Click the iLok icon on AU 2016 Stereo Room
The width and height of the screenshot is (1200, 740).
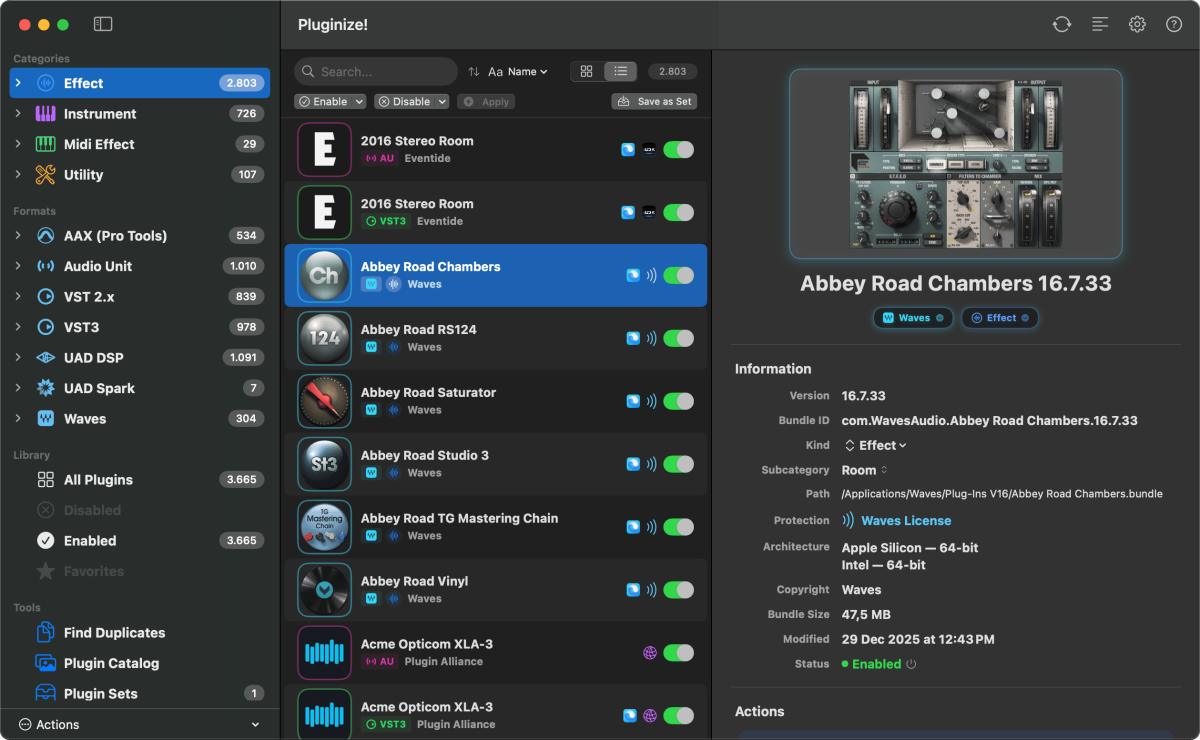(x=649, y=150)
